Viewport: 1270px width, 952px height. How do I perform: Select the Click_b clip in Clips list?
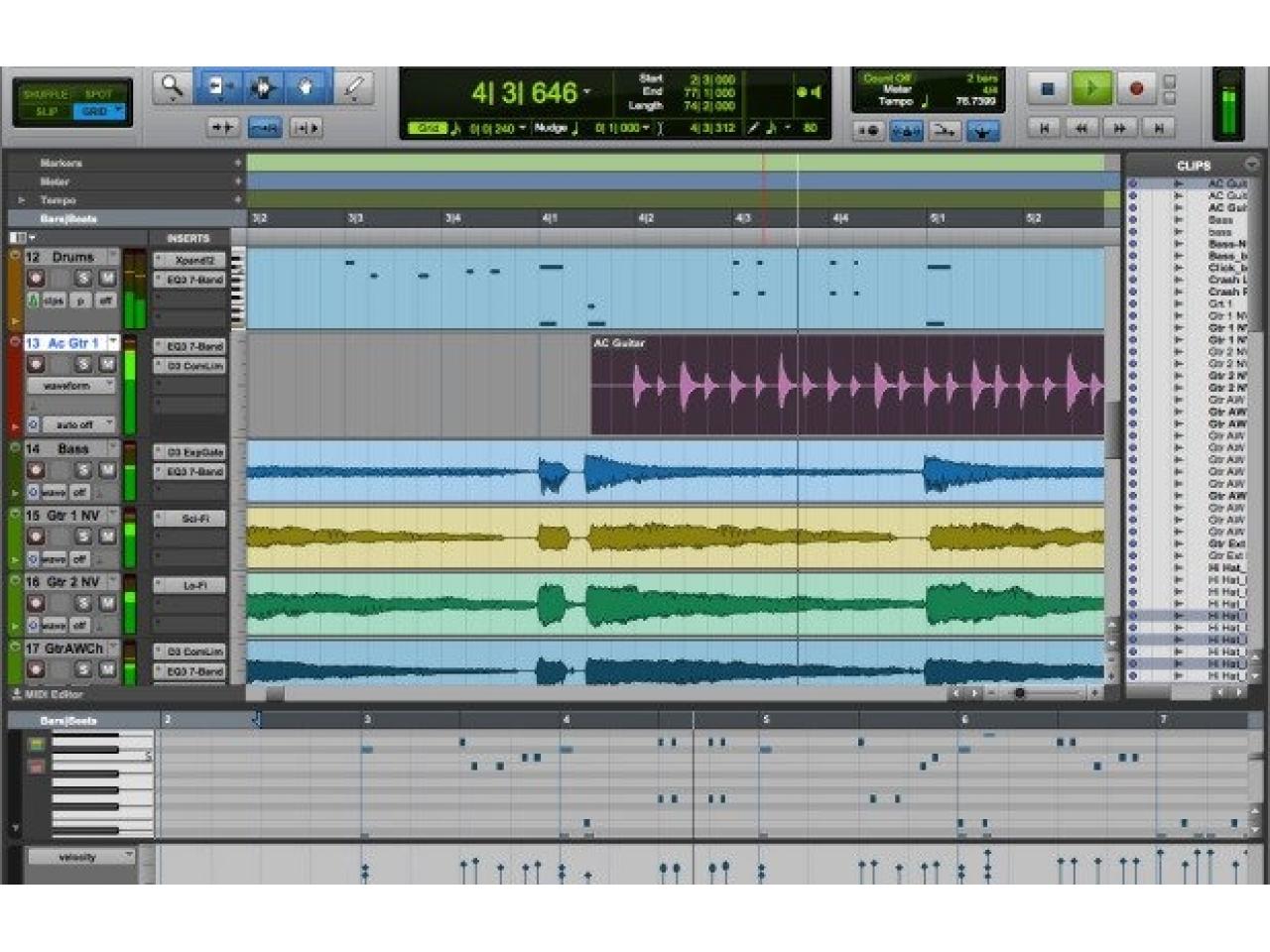pyautogui.click(x=1227, y=268)
